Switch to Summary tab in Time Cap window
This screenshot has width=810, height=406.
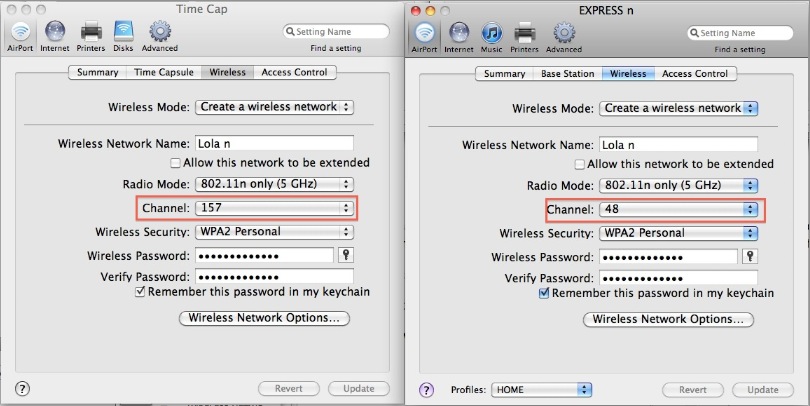(x=98, y=72)
